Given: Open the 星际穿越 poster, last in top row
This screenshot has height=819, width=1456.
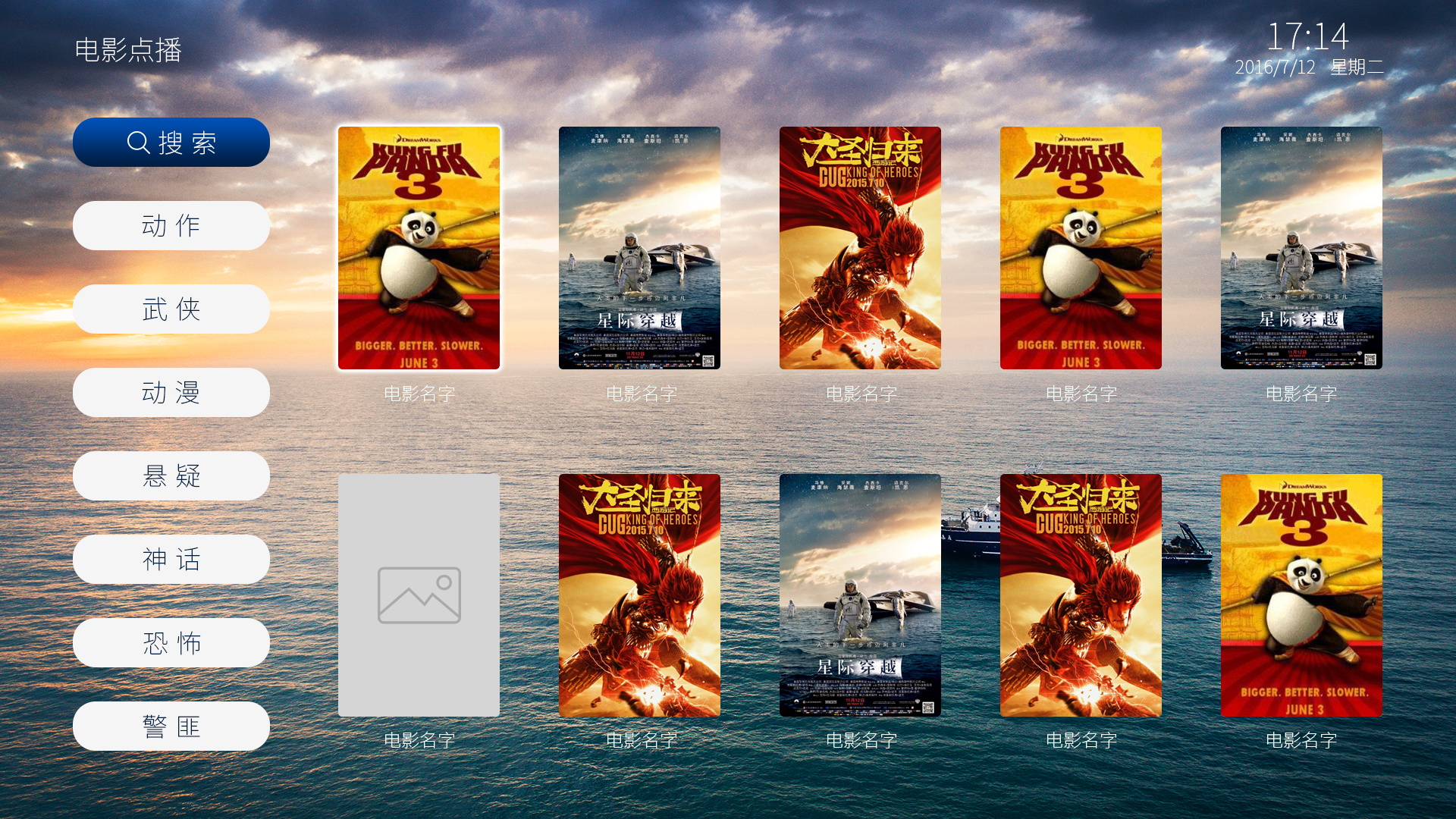Looking at the screenshot, I should 1301,248.
